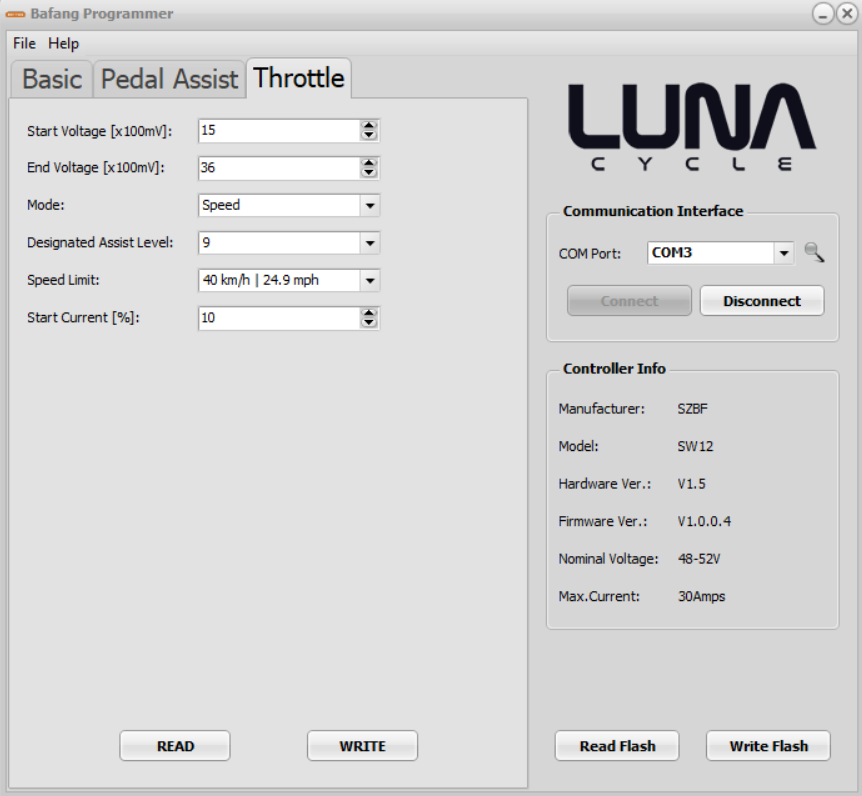Switch to the Basic tab
The width and height of the screenshot is (862, 796).
click(52, 79)
